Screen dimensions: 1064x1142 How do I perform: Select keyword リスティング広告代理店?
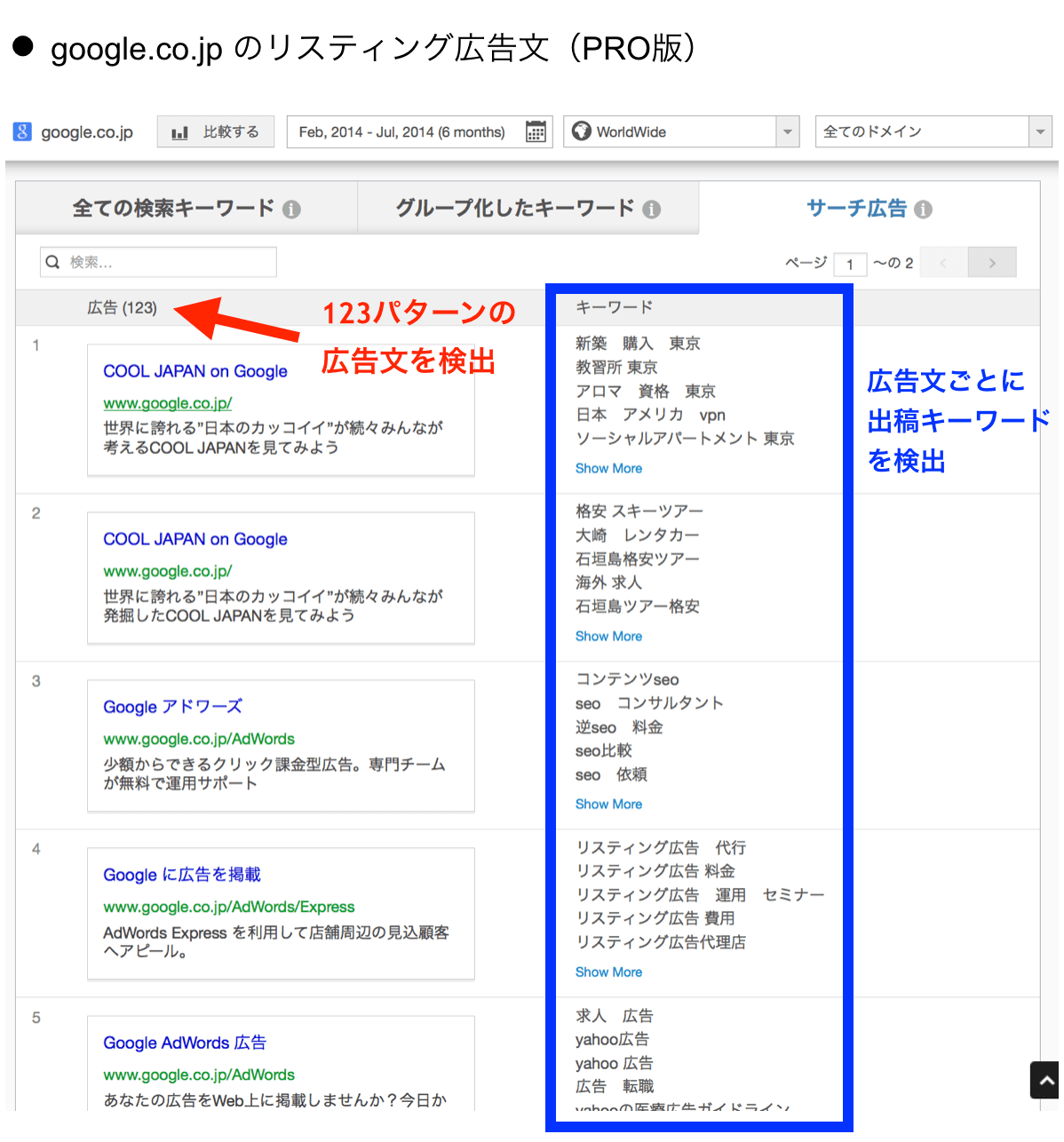tap(661, 942)
